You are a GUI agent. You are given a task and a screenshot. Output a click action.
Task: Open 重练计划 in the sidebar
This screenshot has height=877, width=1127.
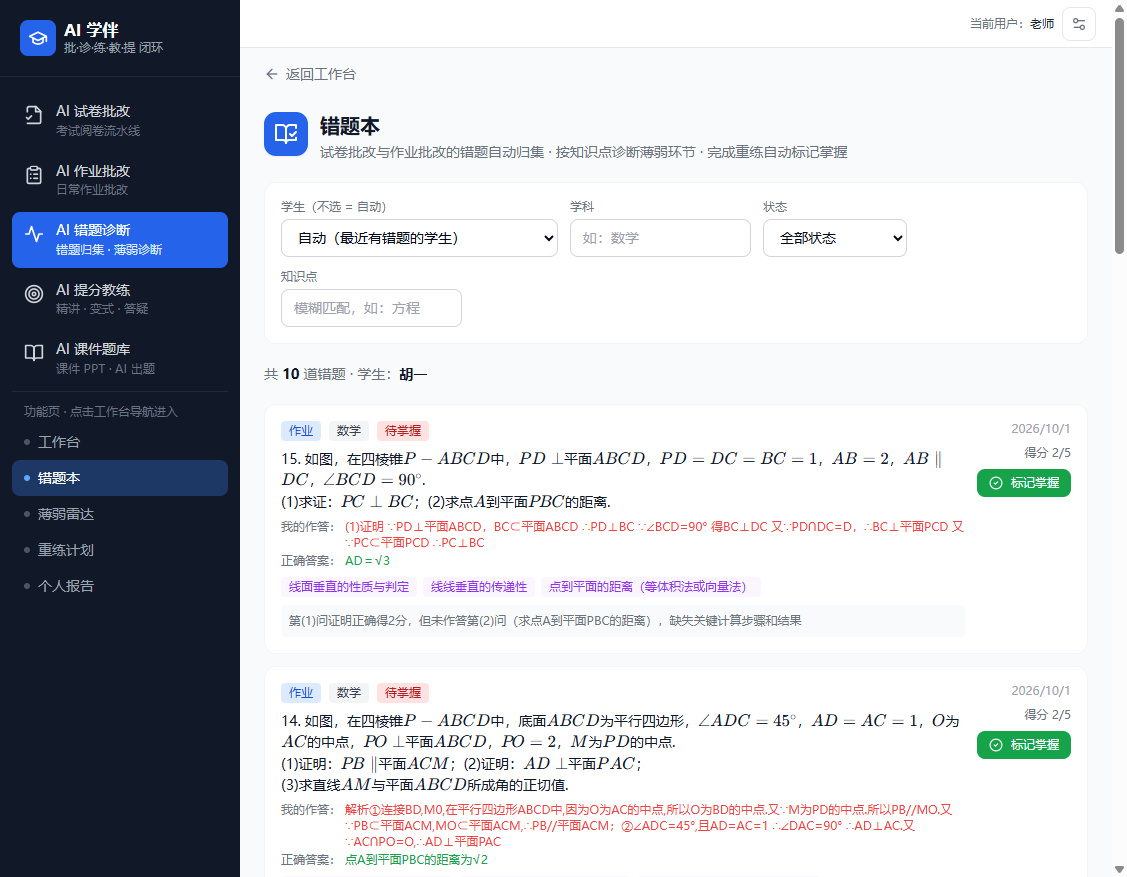pyautogui.click(x=120, y=550)
